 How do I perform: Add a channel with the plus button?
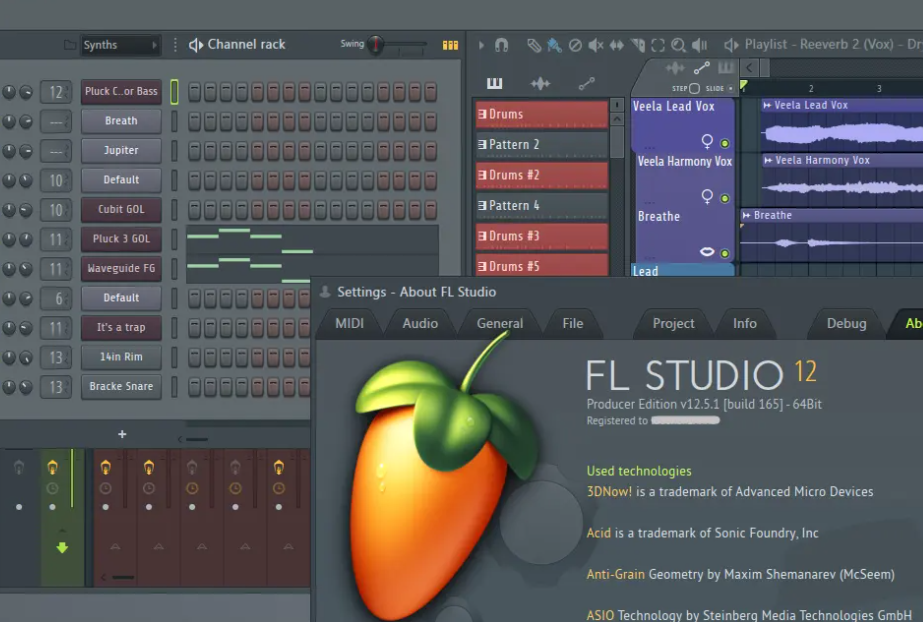[122, 434]
